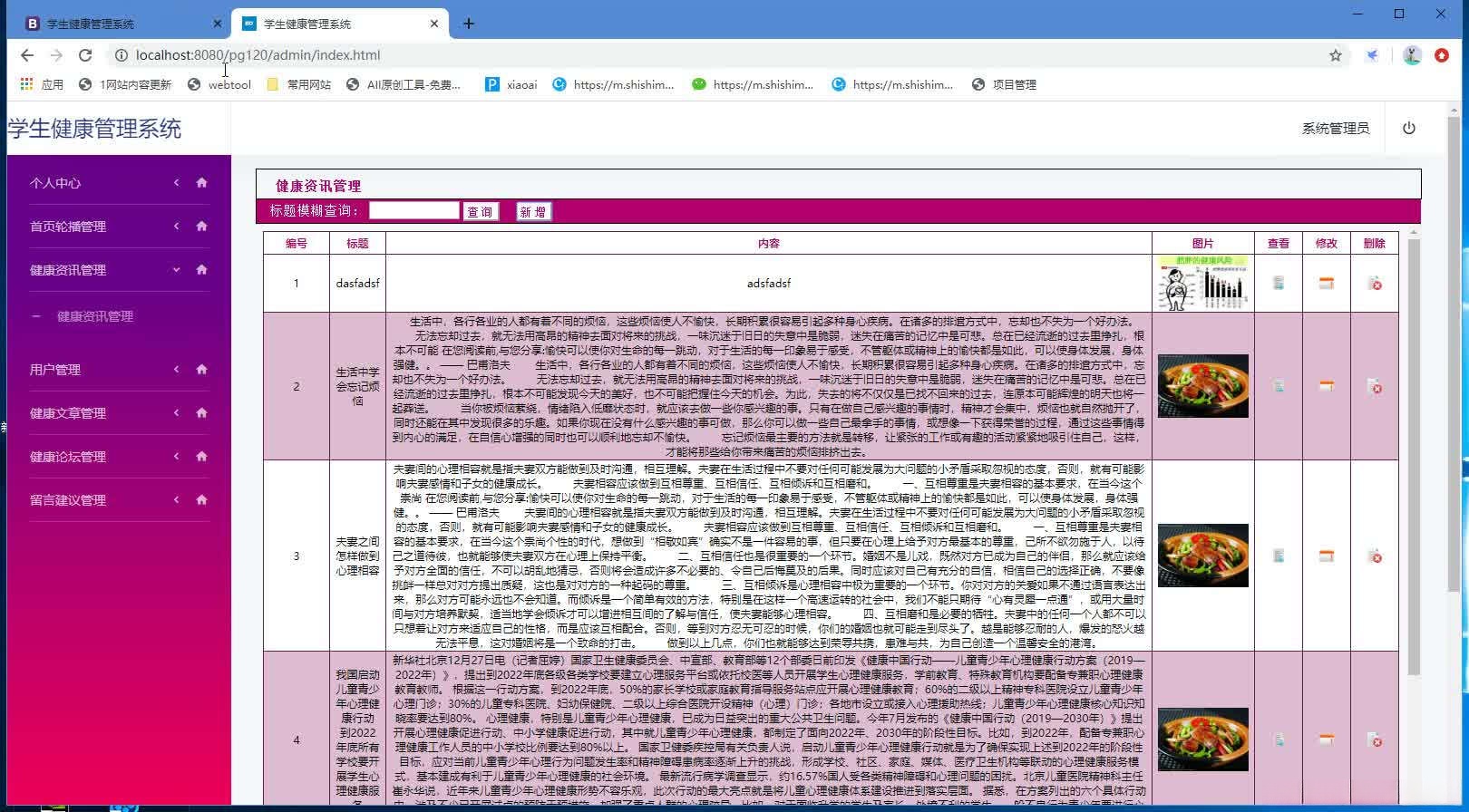Screen dimensions: 1469x812
Task: Expand the 个人中心 menu chevron
Action: (x=176, y=182)
